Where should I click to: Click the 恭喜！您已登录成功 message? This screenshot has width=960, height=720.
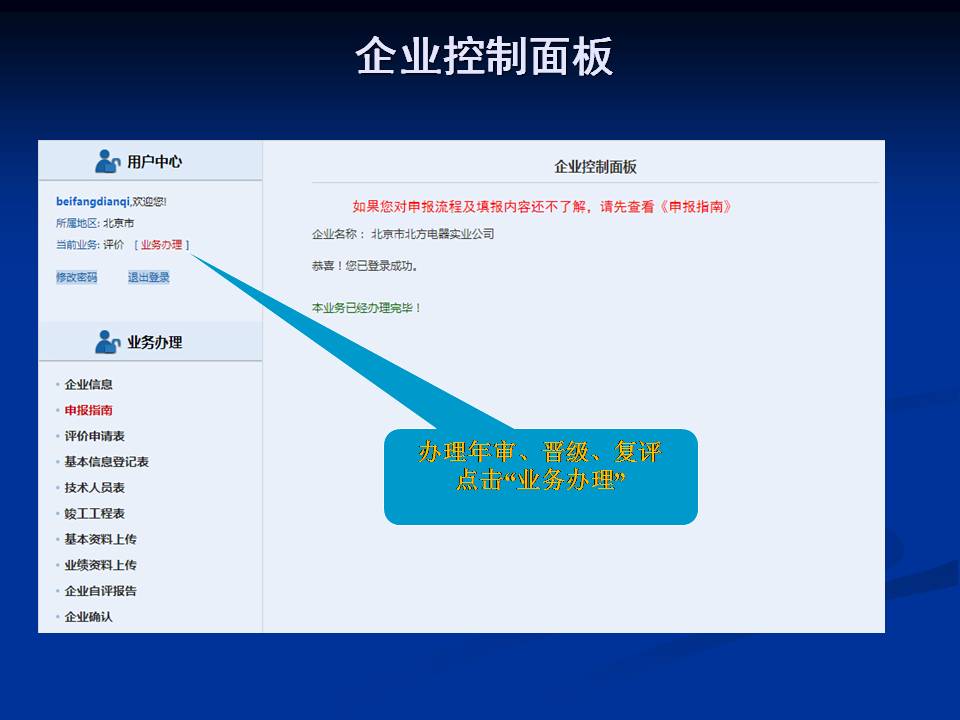365,266
